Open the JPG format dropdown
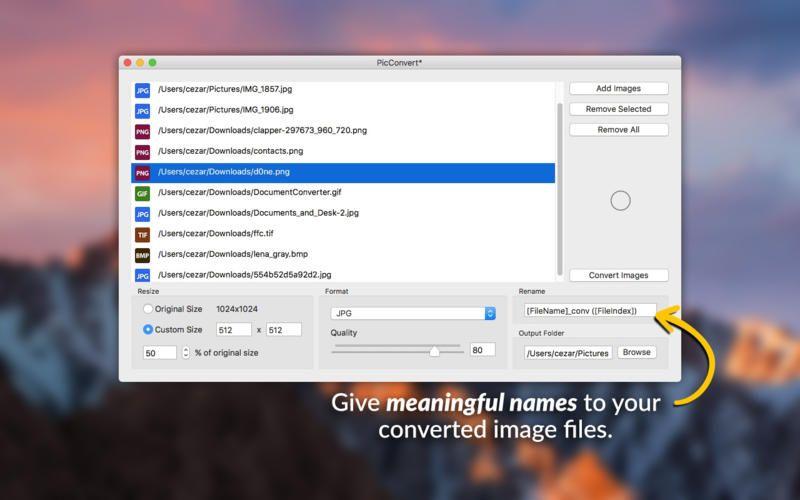 pyautogui.click(x=413, y=313)
